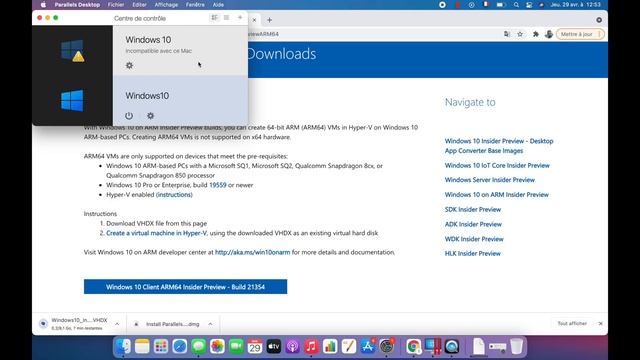
Task: Open Music from the Dock
Action: (311, 346)
